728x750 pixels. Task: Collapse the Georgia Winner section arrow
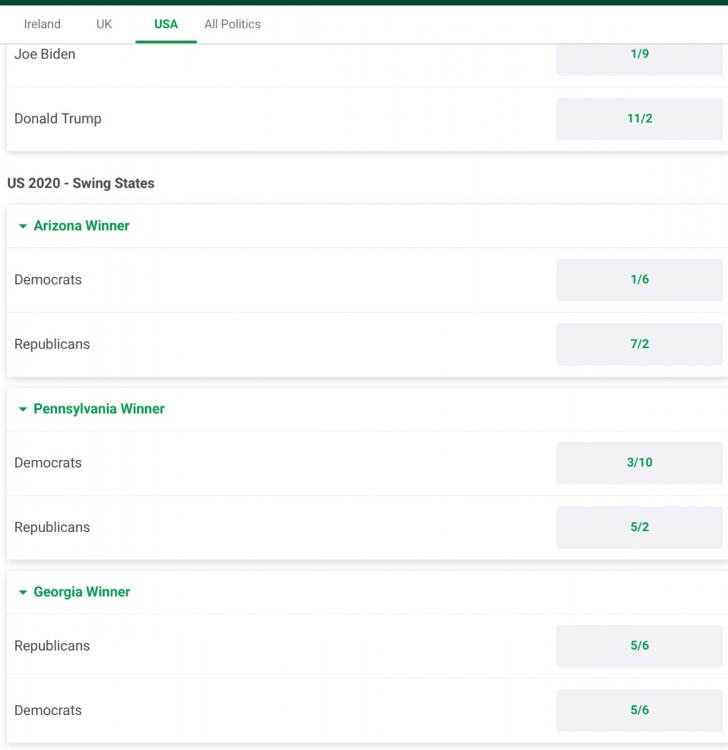pos(23,593)
